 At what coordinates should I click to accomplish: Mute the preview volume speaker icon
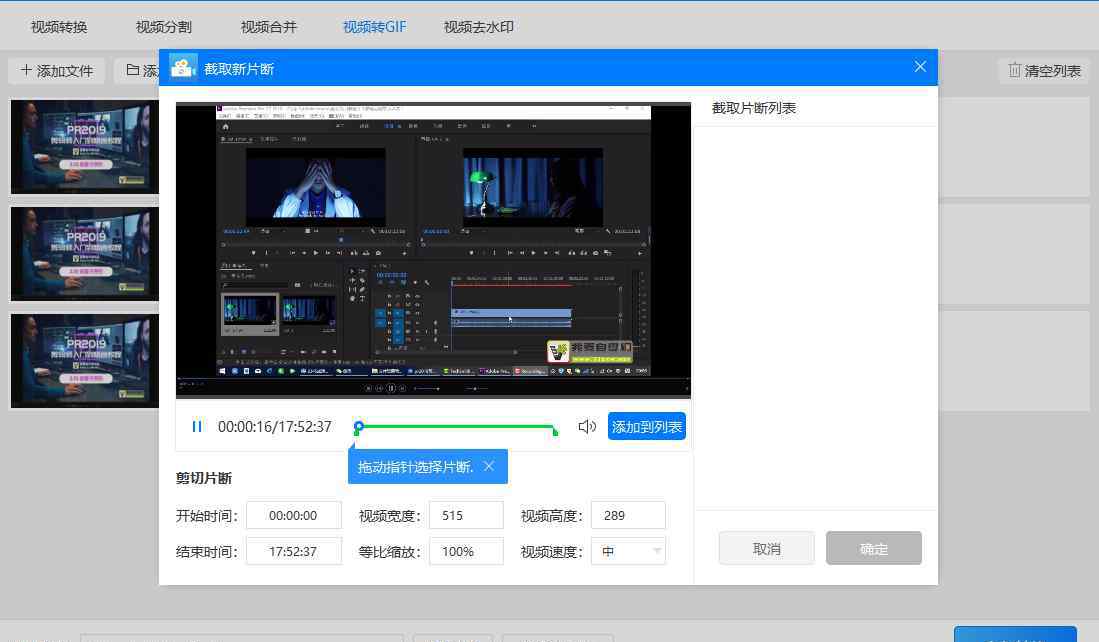(587, 427)
